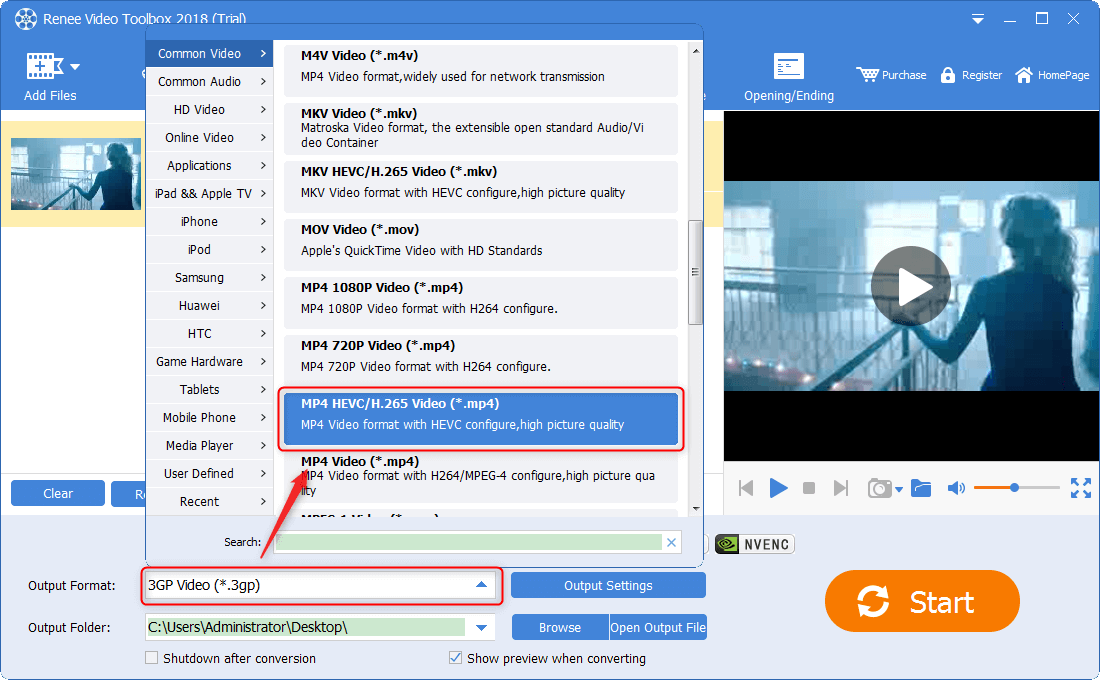
Task: Open the Purchase cart icon
Action: point(867,75)
